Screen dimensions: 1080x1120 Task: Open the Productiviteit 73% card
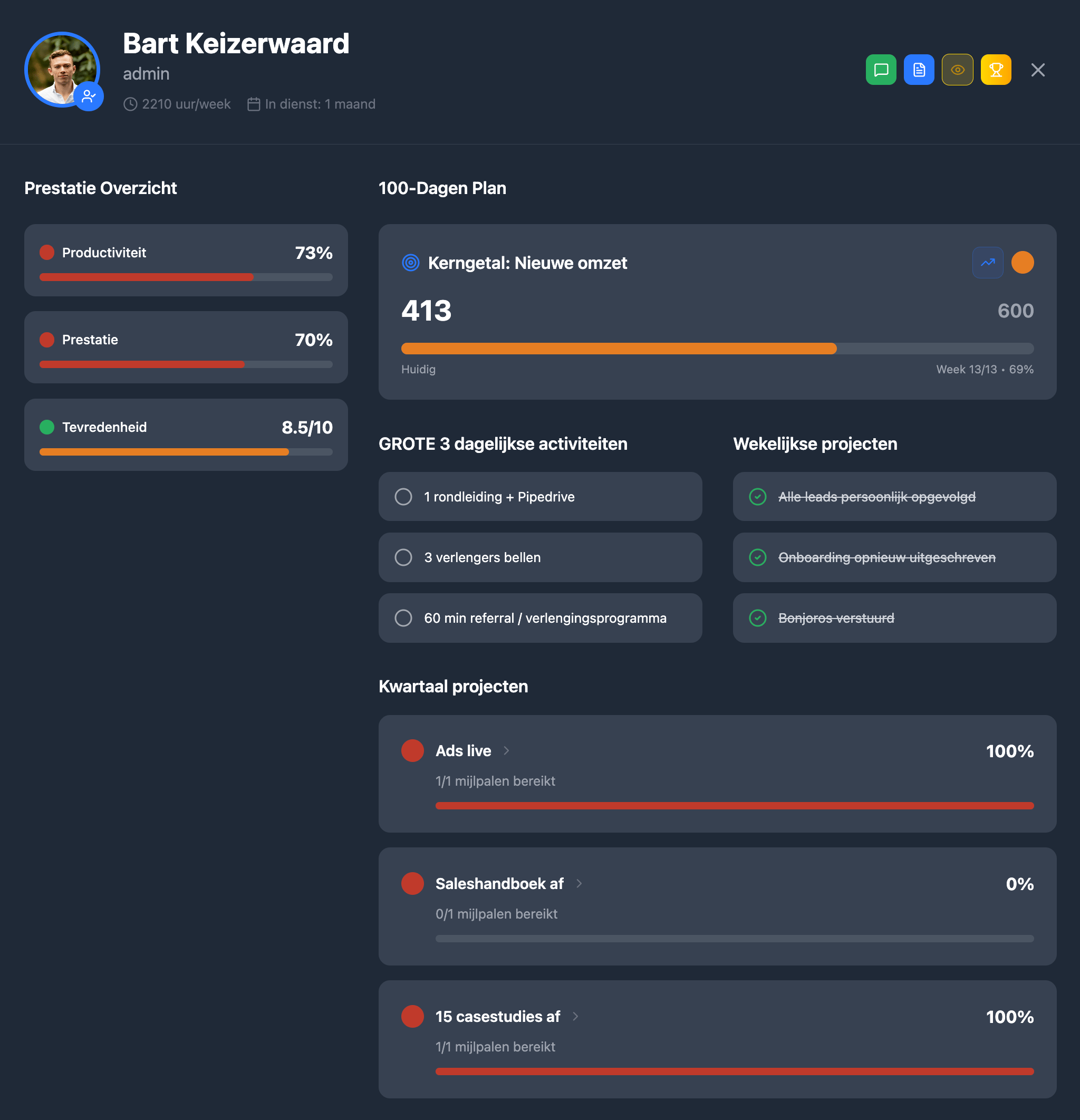point(186,260)
